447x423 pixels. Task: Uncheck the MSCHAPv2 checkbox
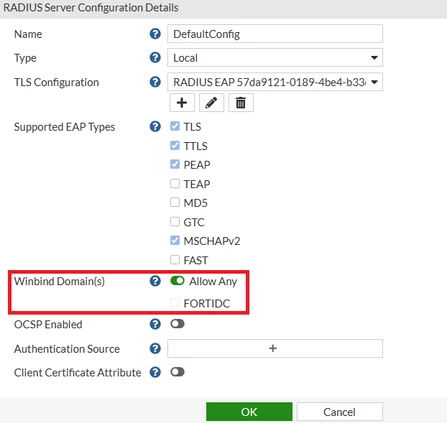coord(175,240)
